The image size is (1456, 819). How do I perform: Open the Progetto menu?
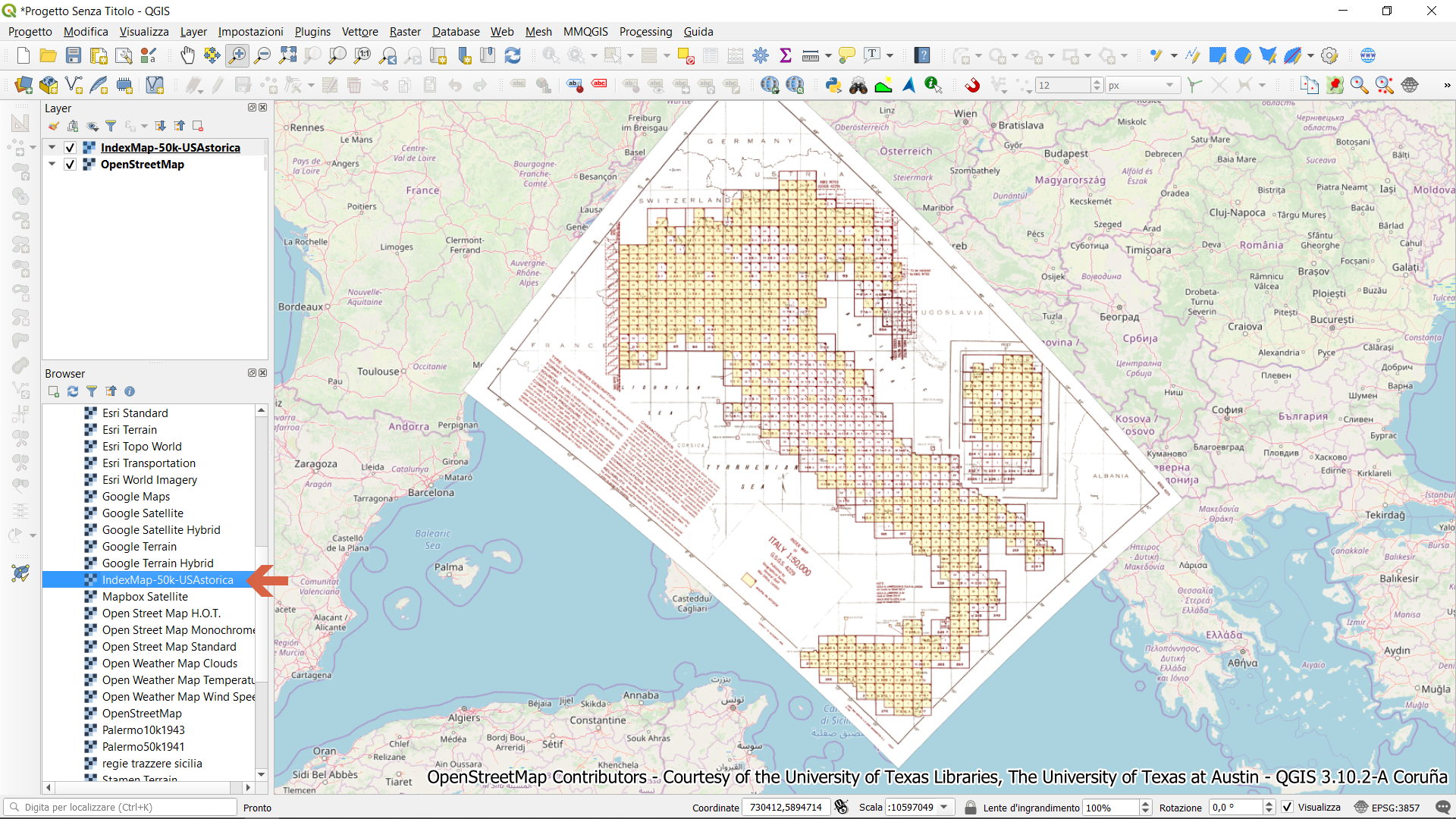coord(30,32)
